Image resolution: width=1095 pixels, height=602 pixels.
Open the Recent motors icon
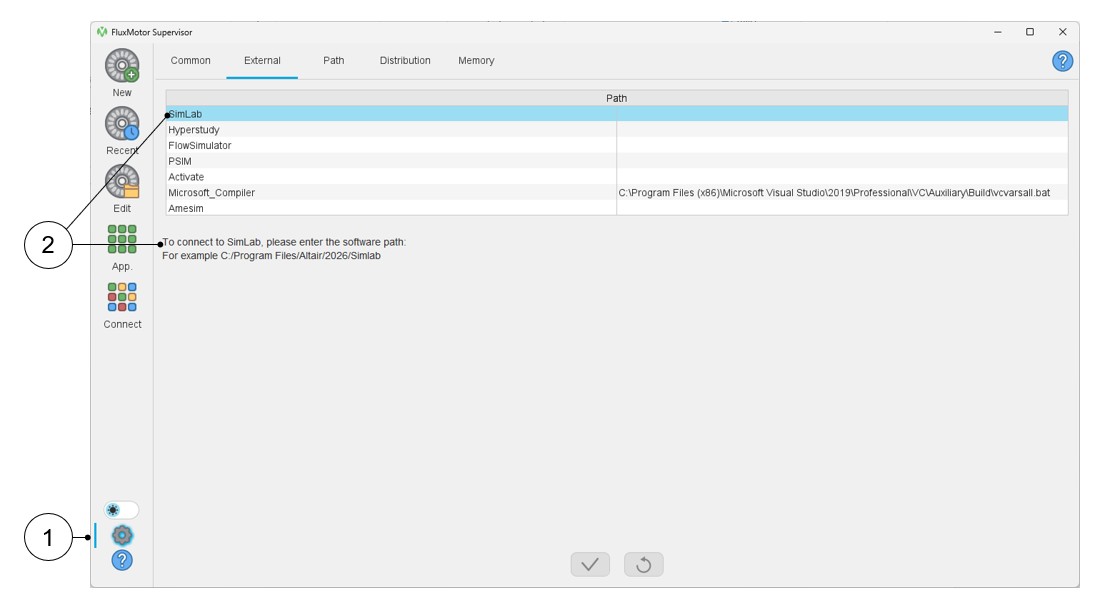pyautogui.click(x=122, y=124)
